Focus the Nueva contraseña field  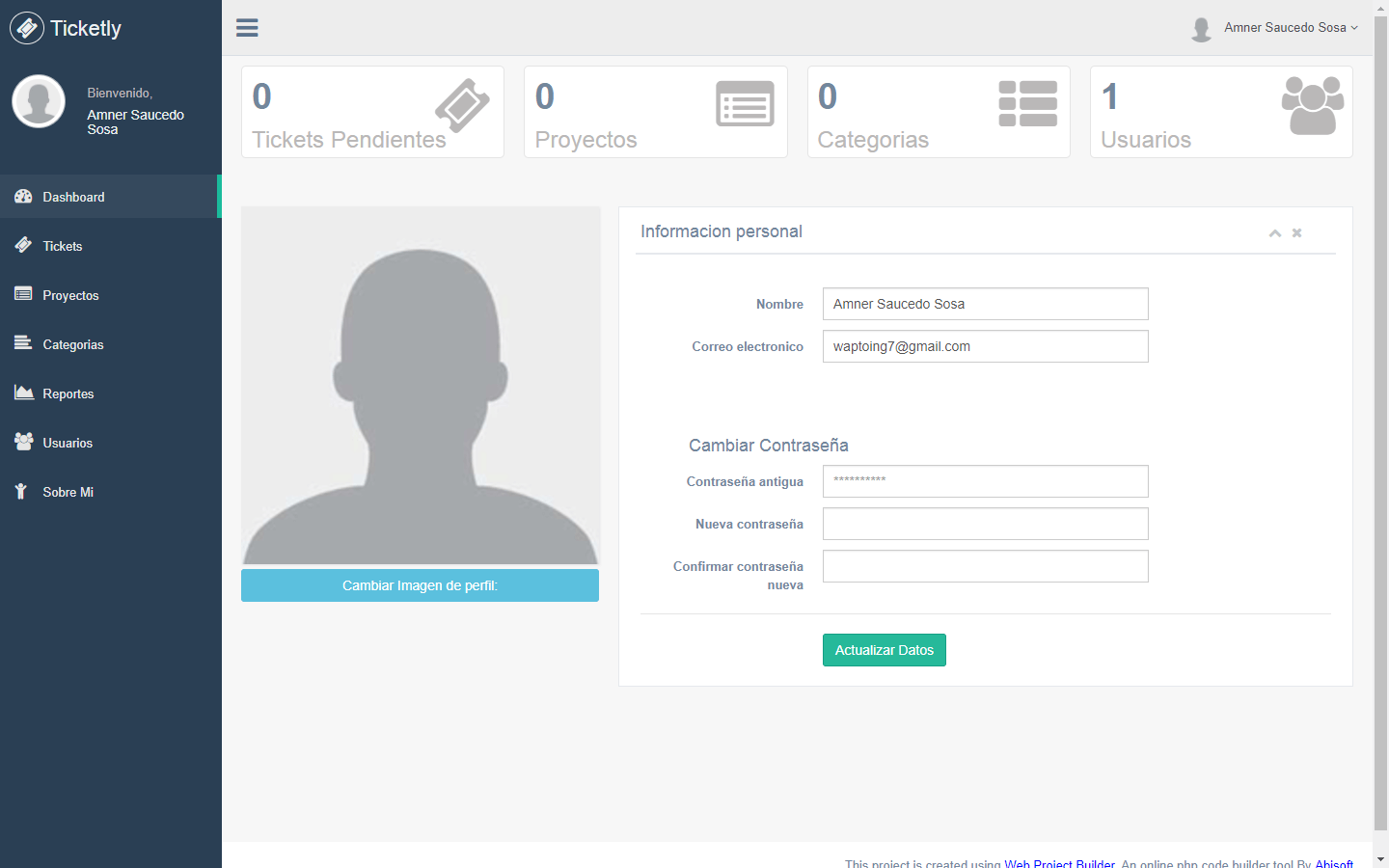pos(985,524)
